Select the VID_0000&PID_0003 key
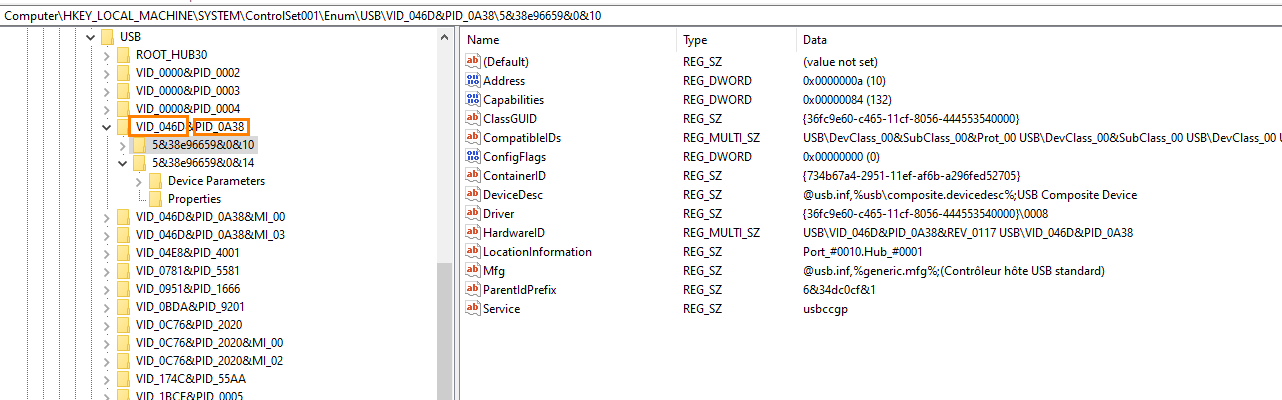 (x=187, y=91)
